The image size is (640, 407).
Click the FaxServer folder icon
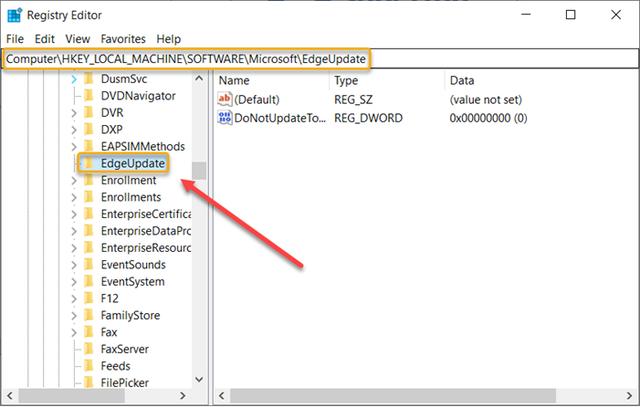[x=88, y=350]
